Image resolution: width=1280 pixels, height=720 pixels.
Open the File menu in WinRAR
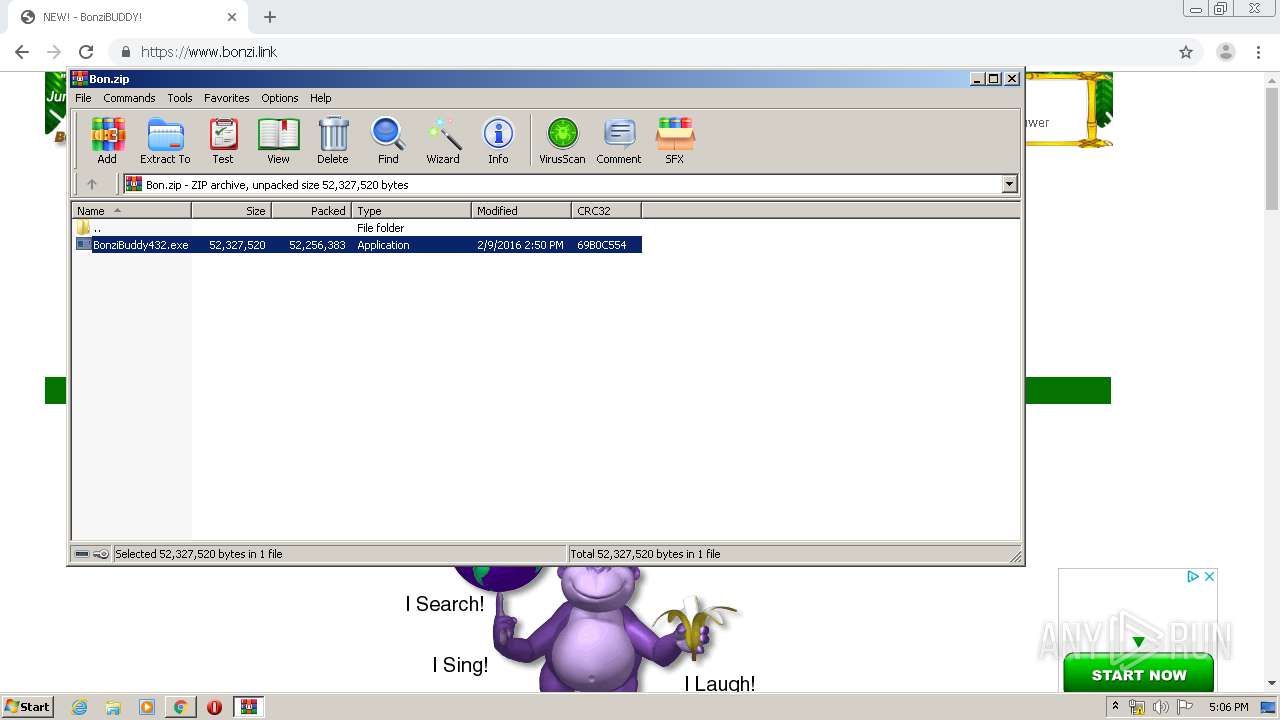click(x=83, y=98)
